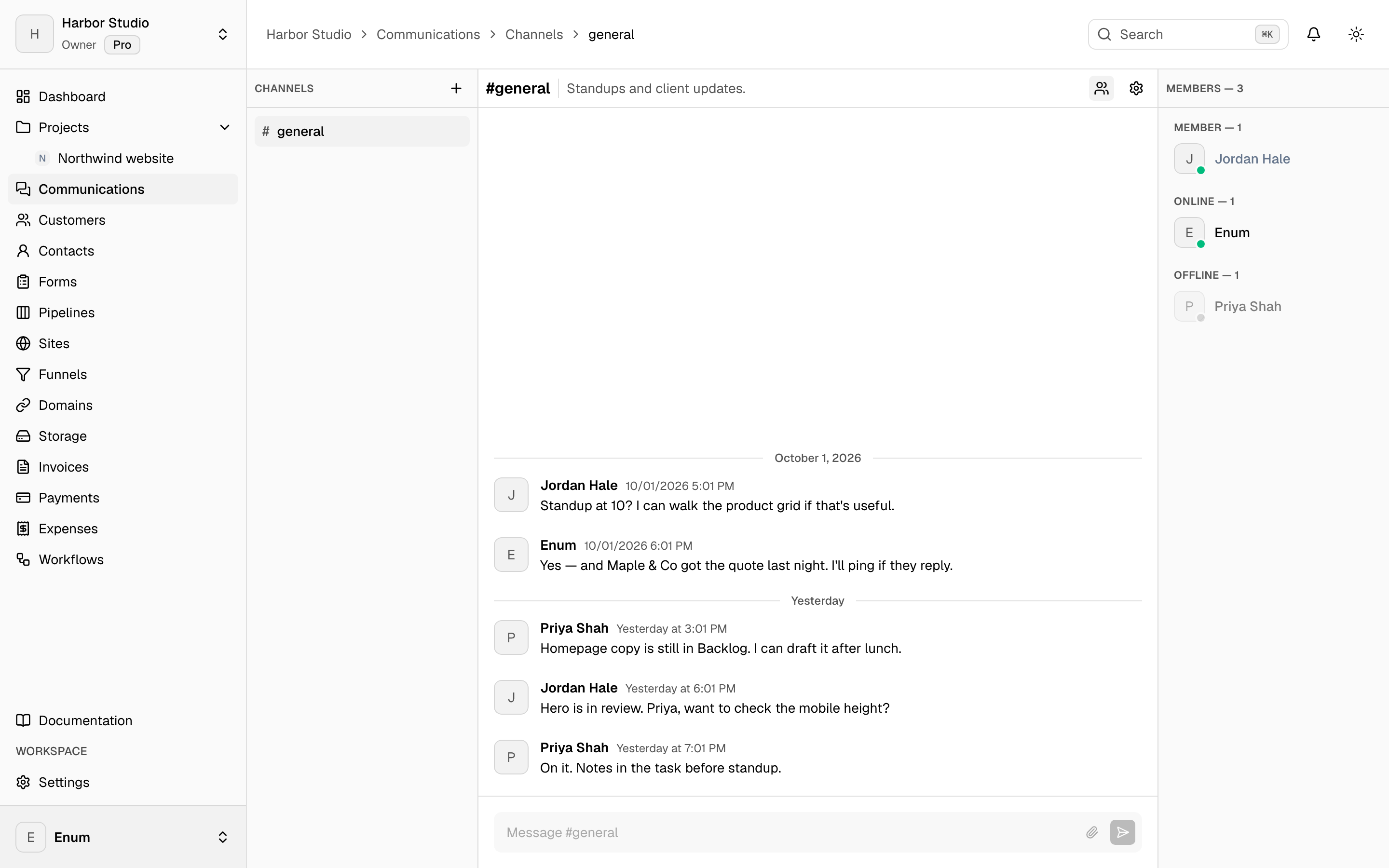This screenshot has height=868, width=1389.
Task: Go to Communications section
Action: tap(123, 190)
